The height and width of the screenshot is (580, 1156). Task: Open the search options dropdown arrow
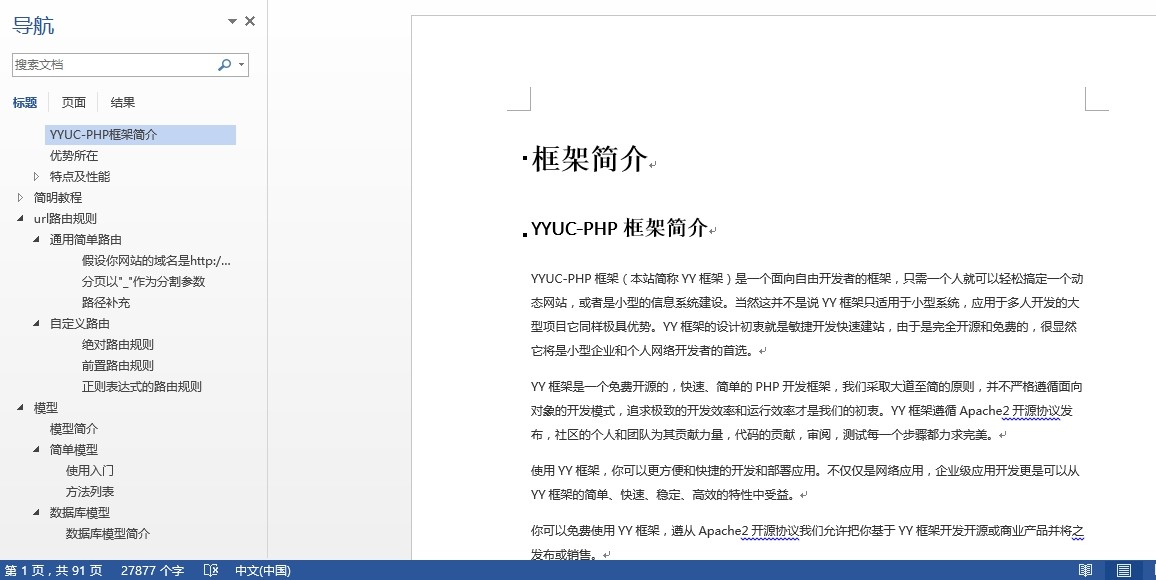[241, 65]
